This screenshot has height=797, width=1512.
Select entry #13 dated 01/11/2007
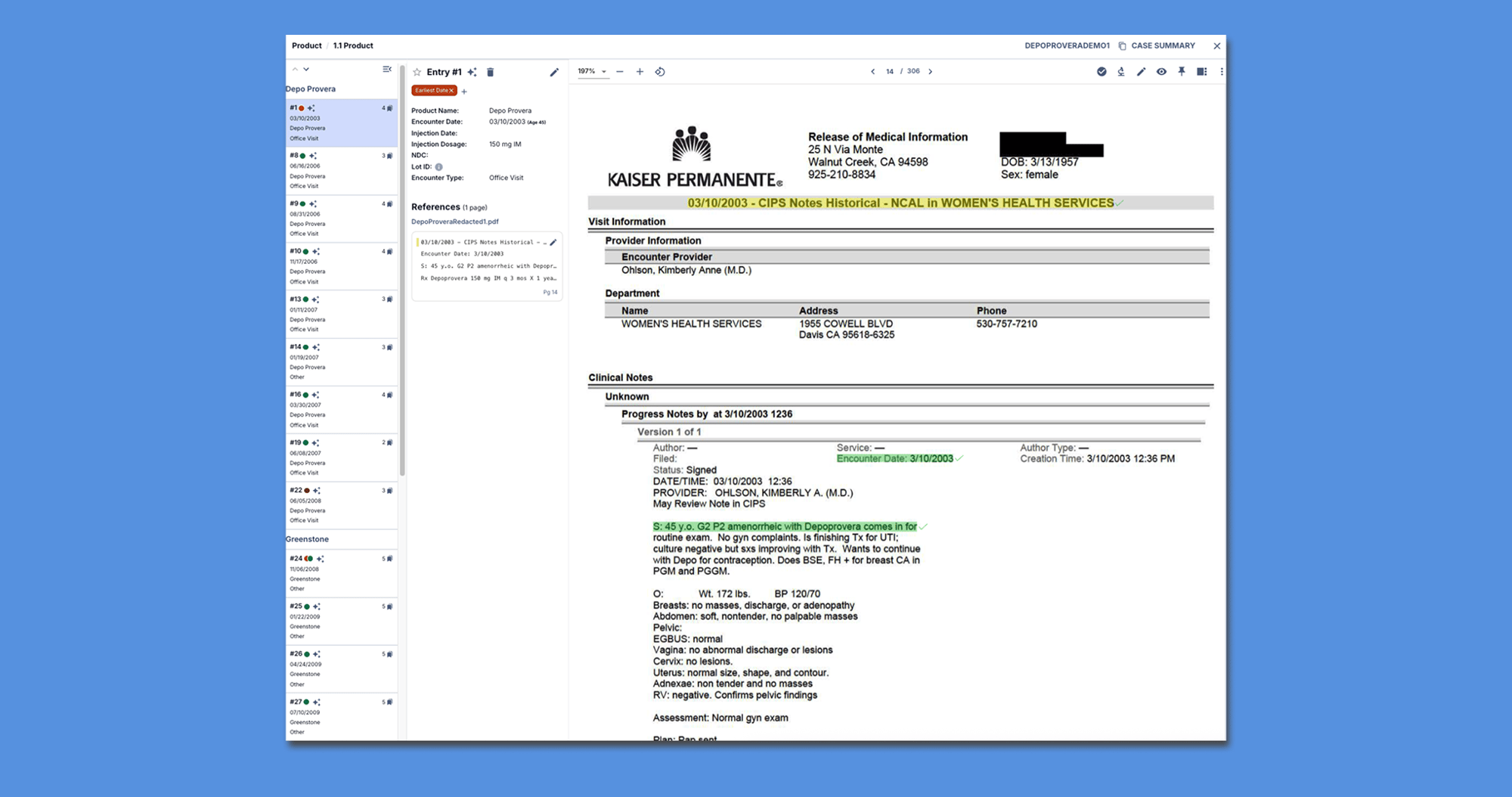[x=342, y=314]
